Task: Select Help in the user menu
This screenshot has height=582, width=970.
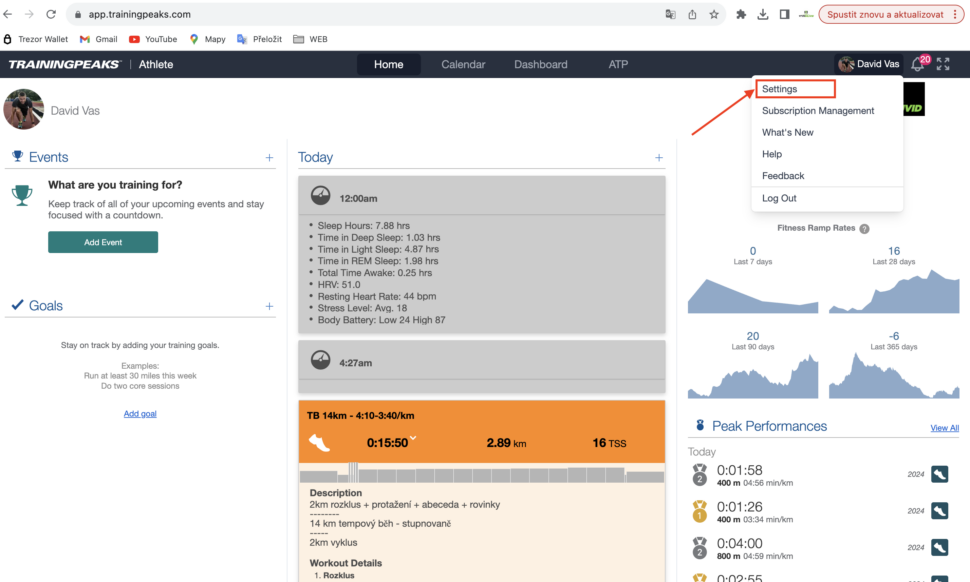Action: (x=772, y=154)
